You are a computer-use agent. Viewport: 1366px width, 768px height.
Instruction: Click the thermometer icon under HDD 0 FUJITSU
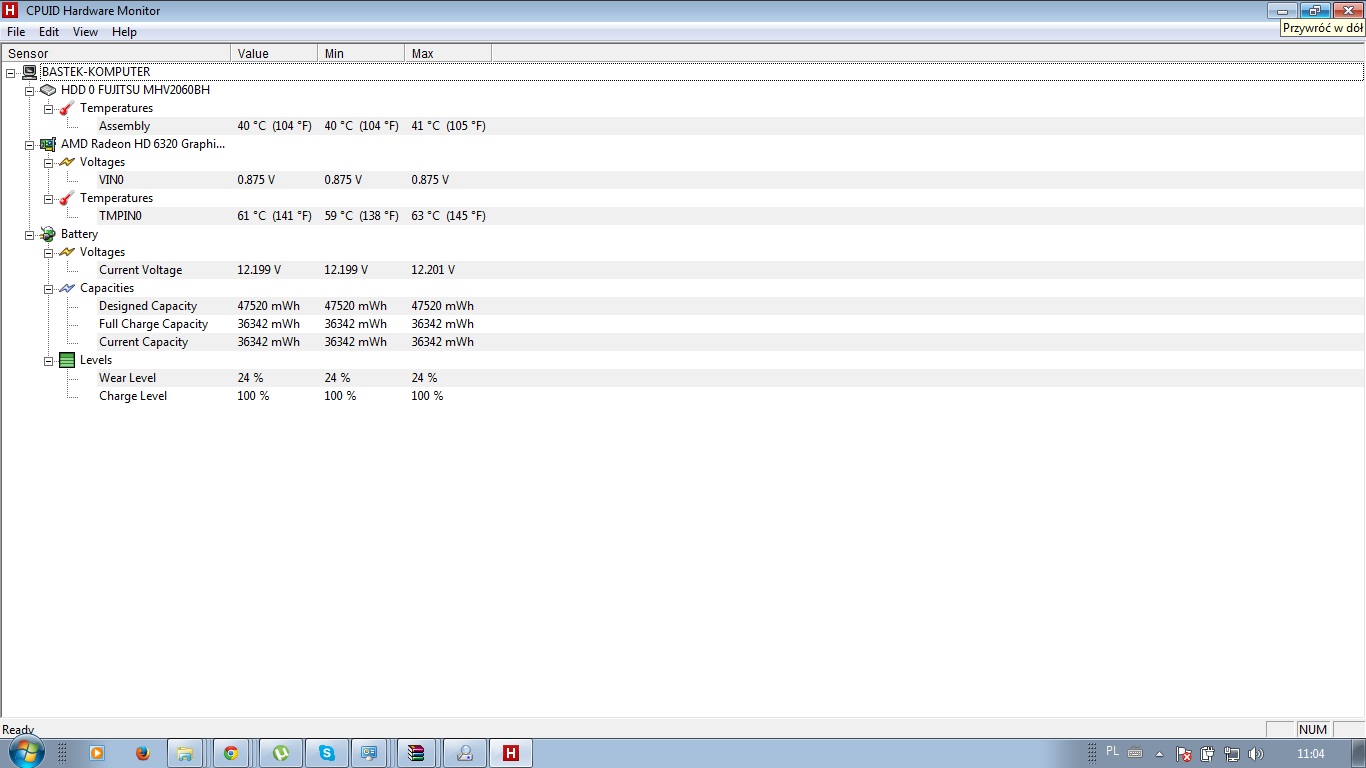click(x=67, y=108)
